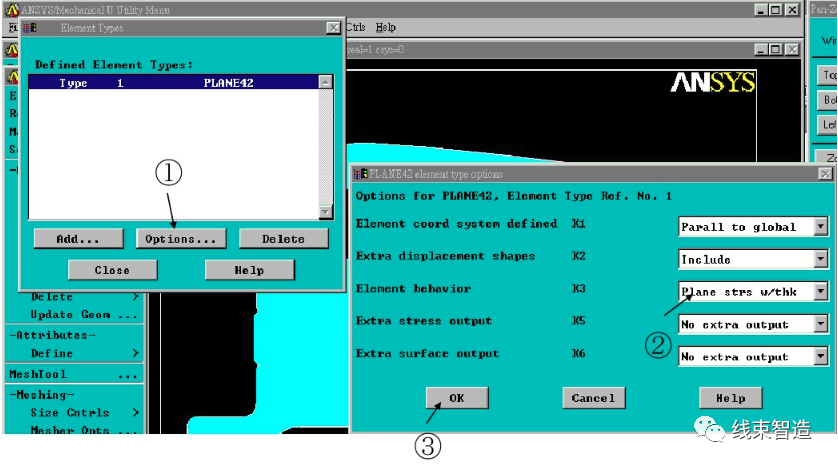Image resolution: width=838 pixels, height=466 pixels.
Task: Maximize the ANSYS graphics window
Action: pos(776,49)
